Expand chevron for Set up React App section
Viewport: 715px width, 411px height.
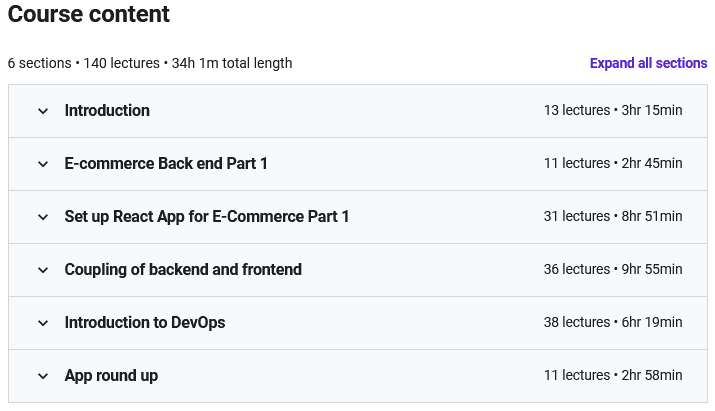[43, 217]
